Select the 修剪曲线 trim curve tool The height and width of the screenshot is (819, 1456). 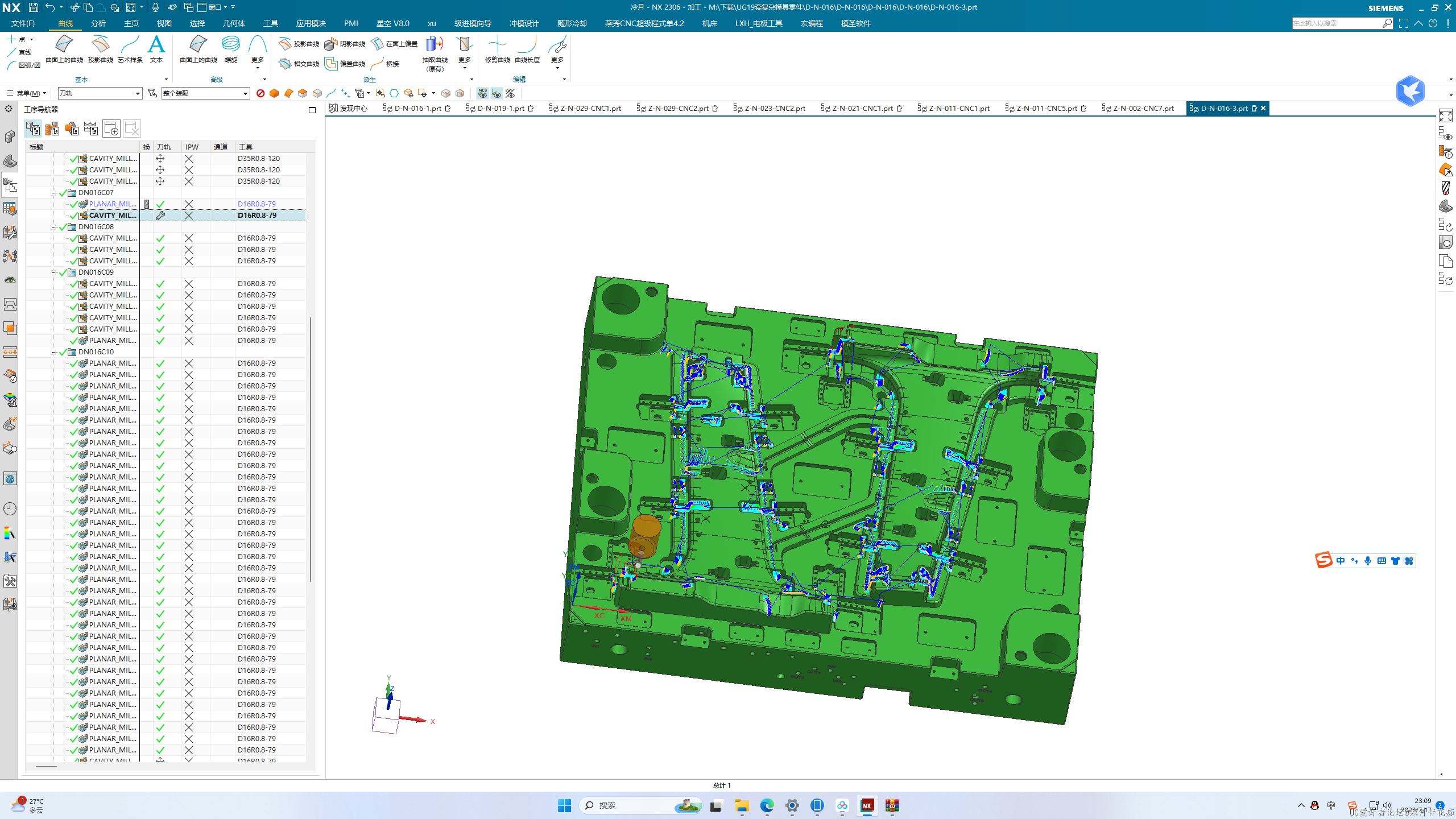[x=497, y=49]
